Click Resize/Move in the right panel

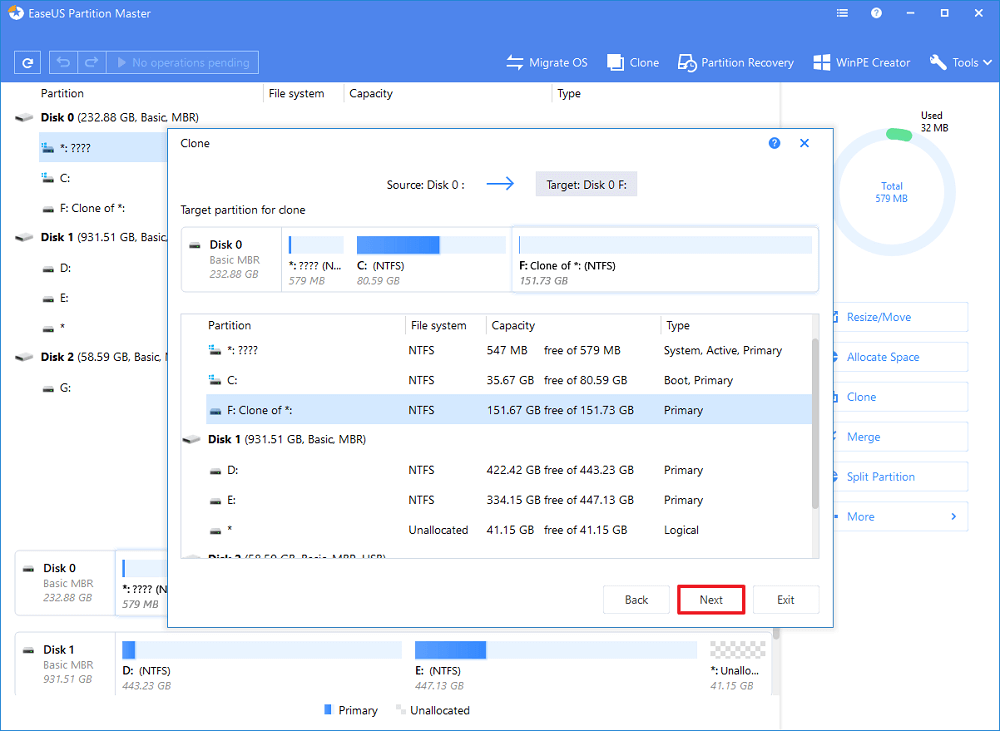tap(899, 317)
